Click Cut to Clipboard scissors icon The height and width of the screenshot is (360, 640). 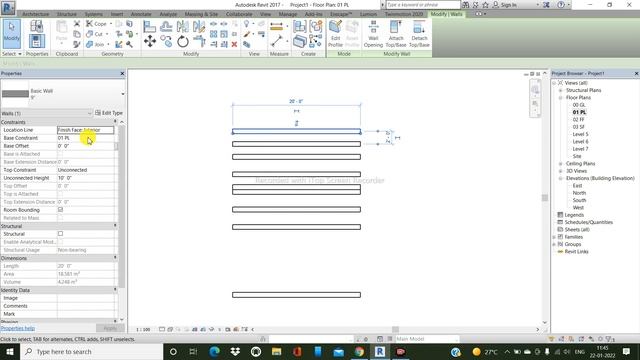77,24
